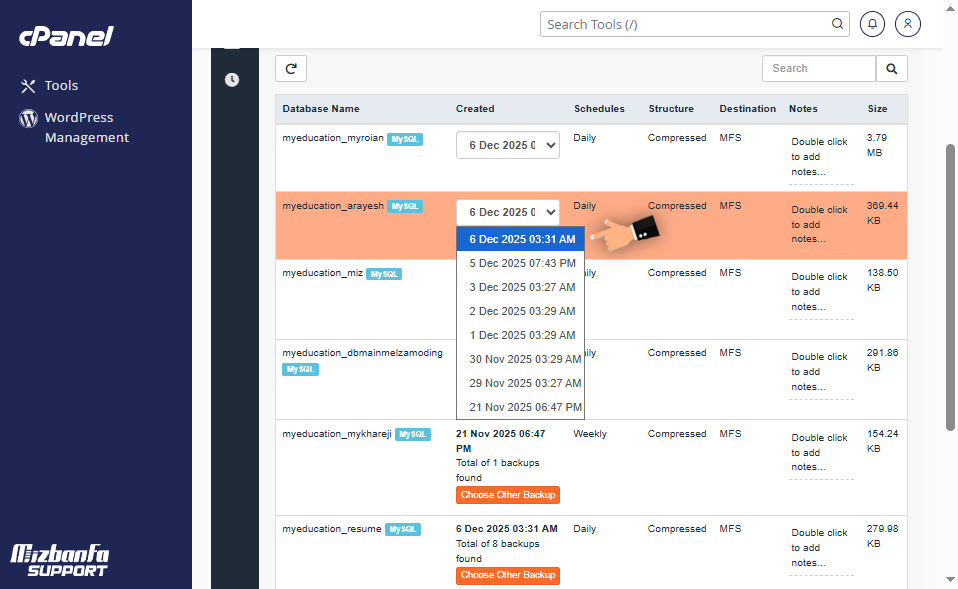This screenshot has width=958, height=589.
Task: Click the Search Tools input field
Action: [685, 24]
